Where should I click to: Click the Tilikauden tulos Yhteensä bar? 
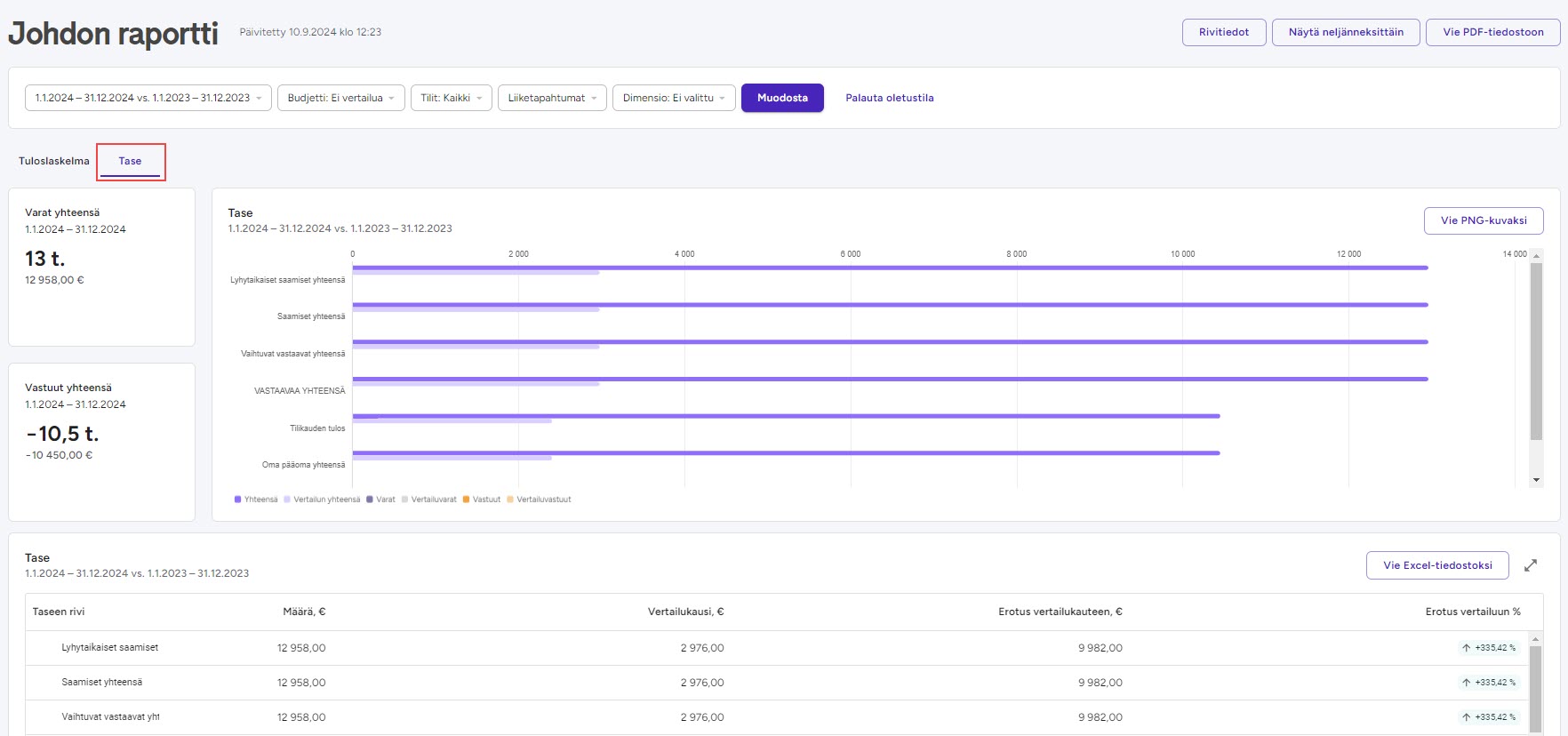point(786,416)
